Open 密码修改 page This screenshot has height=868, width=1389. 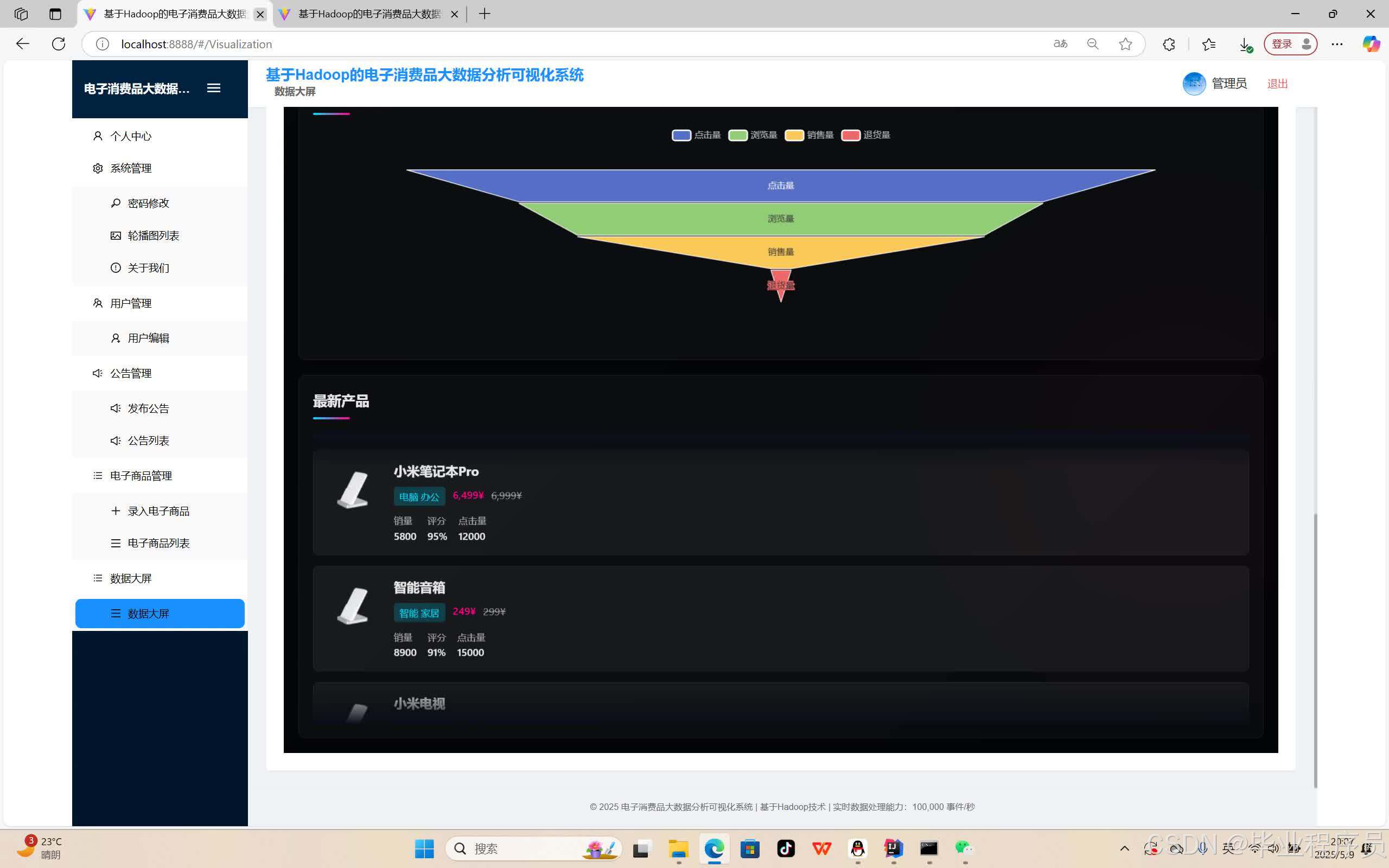[x=160, y=203]
